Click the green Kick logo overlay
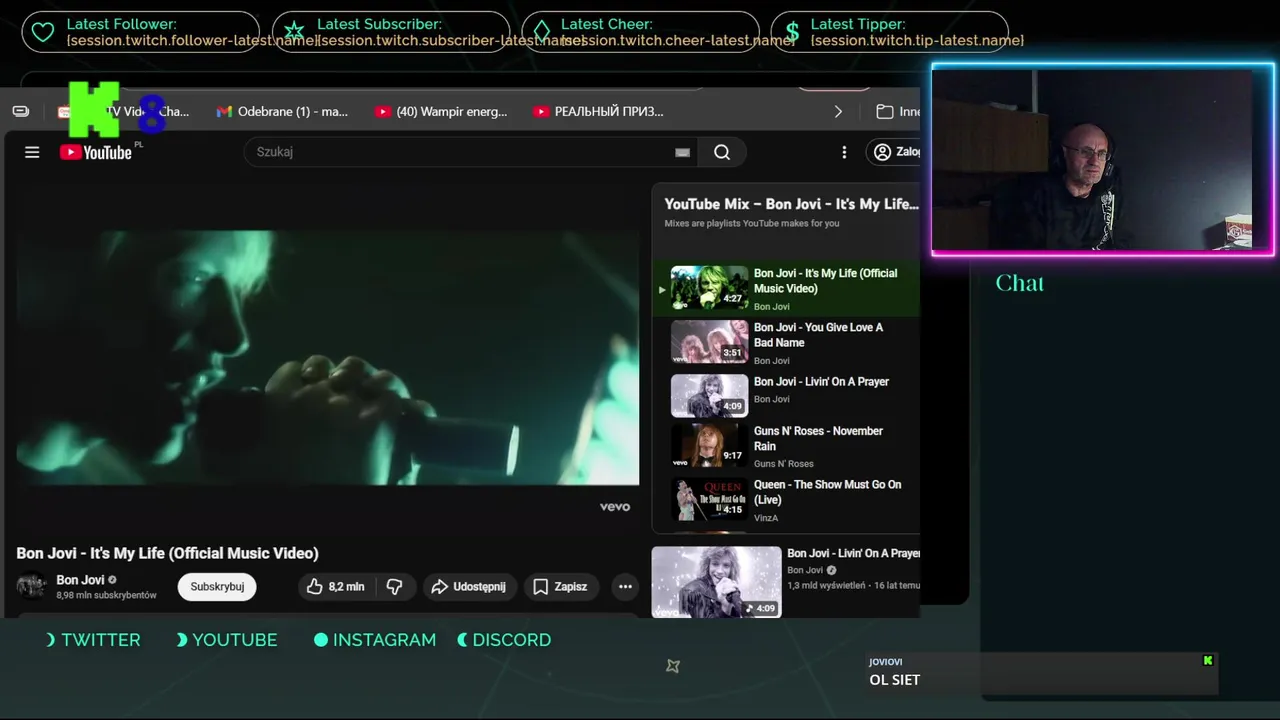Image resolution: width=1280 pixels, height=720 pixels. (x=95, y=110)
